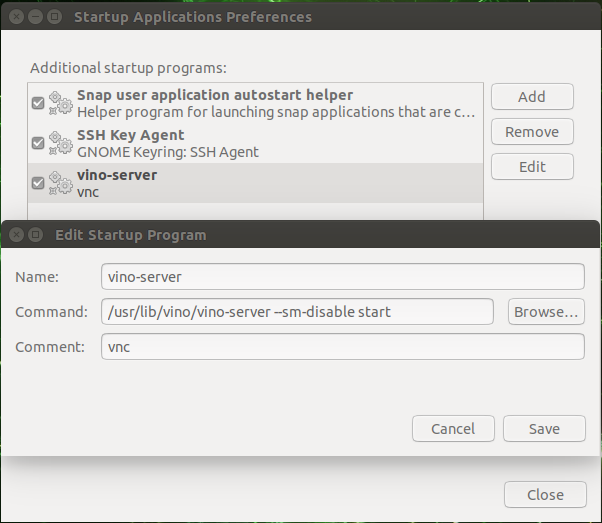Select the 'Snap user application autostart helper' entry
Screen dimensions: 602x523
click(255, 103)
